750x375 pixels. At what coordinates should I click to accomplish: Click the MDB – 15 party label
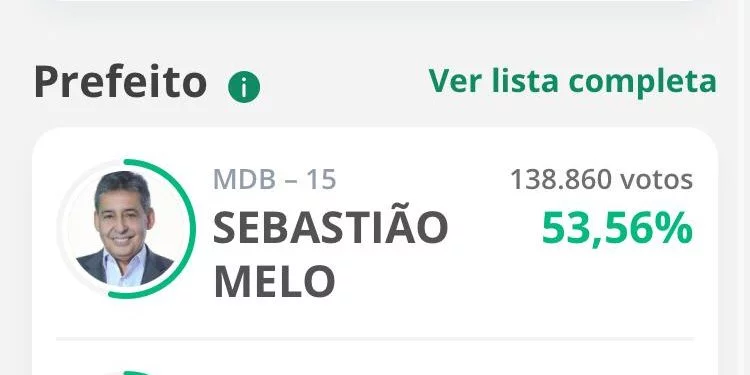coord(275,180)
